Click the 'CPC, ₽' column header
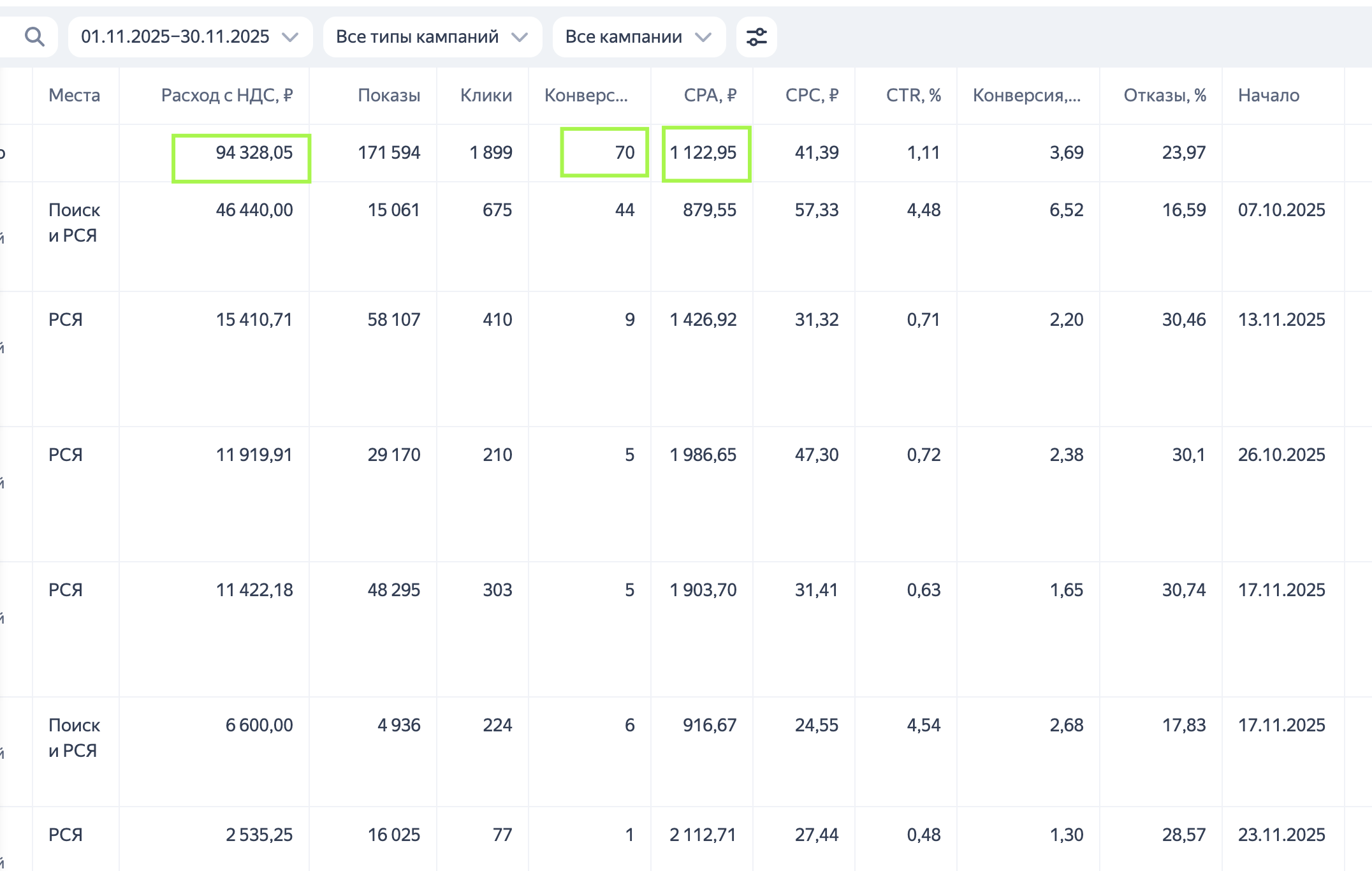Viewport: 1372px width, 871px height. [812, 96]
